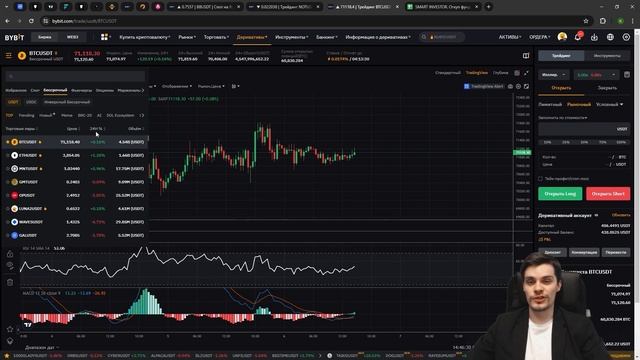Click the Открыть Short button
640x360 pixels.
click(608, 194)
